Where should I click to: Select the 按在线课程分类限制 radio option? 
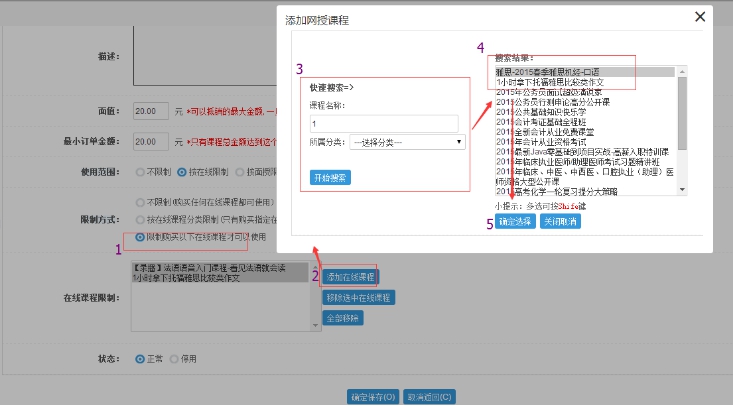click(139, 219)
